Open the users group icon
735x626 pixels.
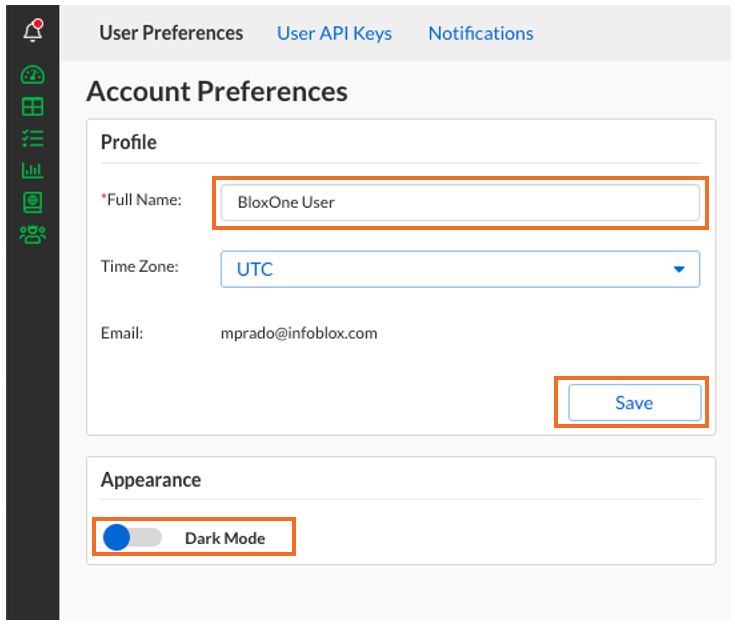pos(32,235)
